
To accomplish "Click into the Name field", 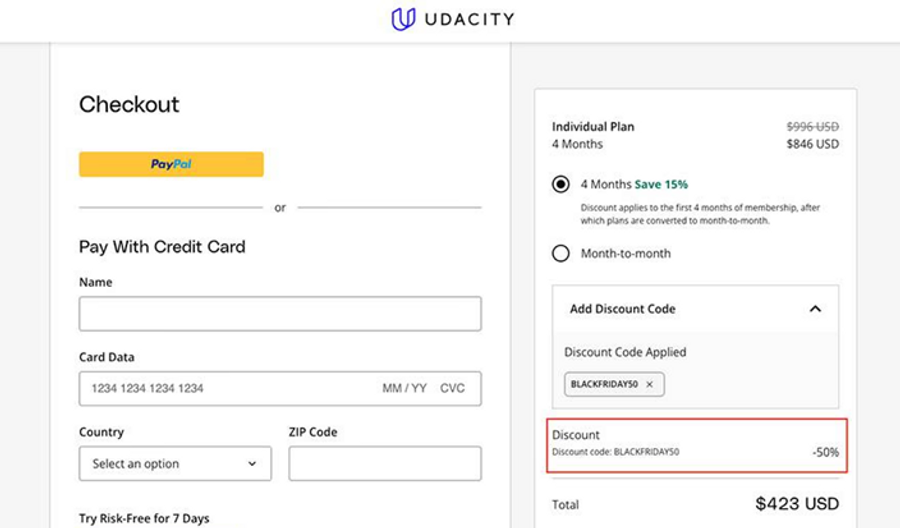I will 280,313.
